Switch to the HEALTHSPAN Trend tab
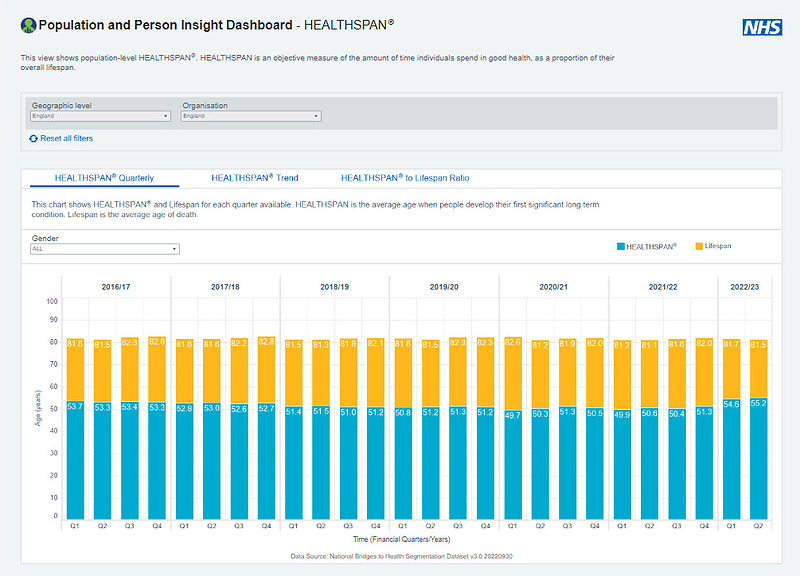The height and width of the screenshot is (576, 800). coord(254,178)
